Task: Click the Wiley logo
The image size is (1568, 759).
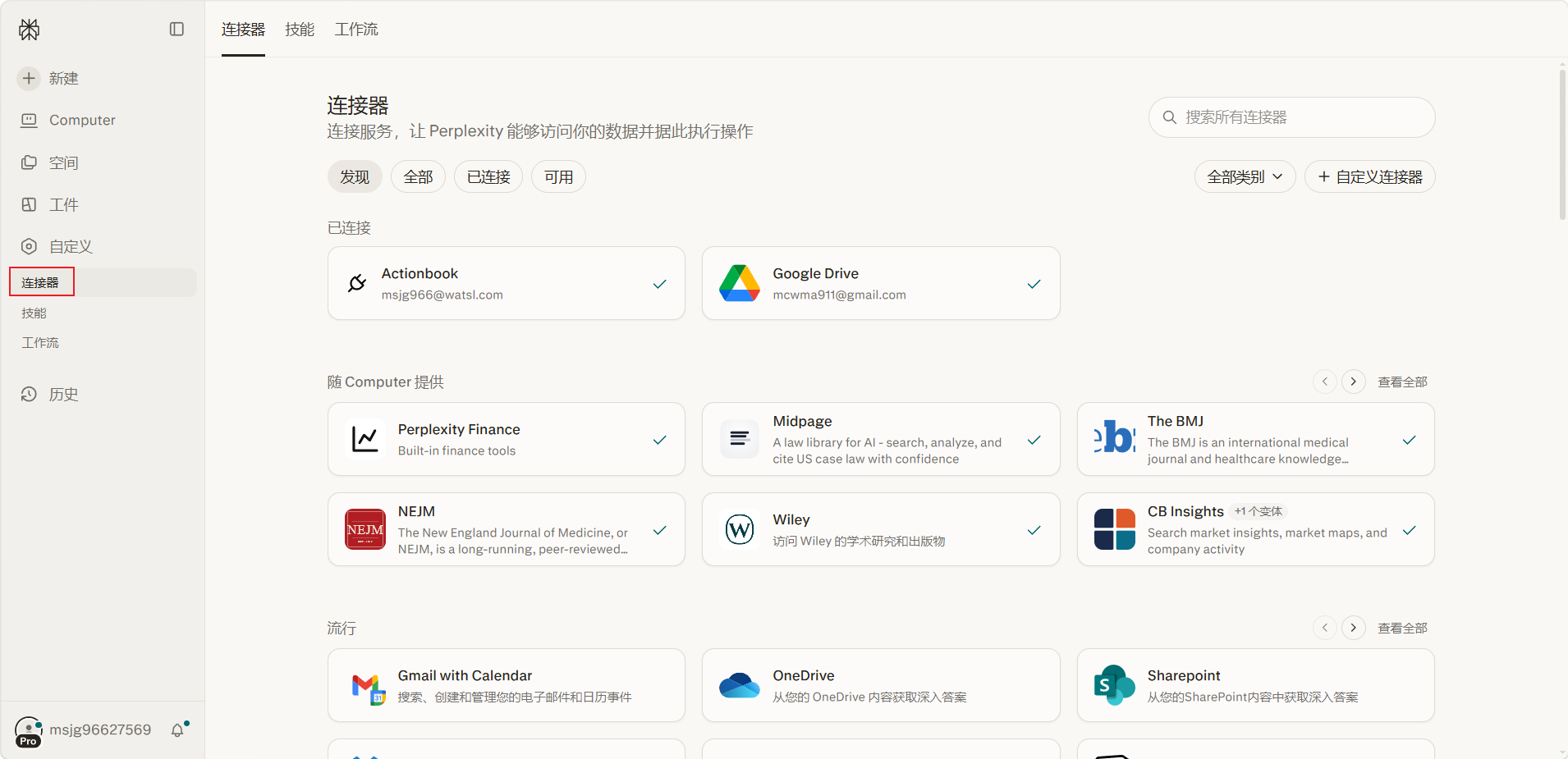Action: coord(740,529)
